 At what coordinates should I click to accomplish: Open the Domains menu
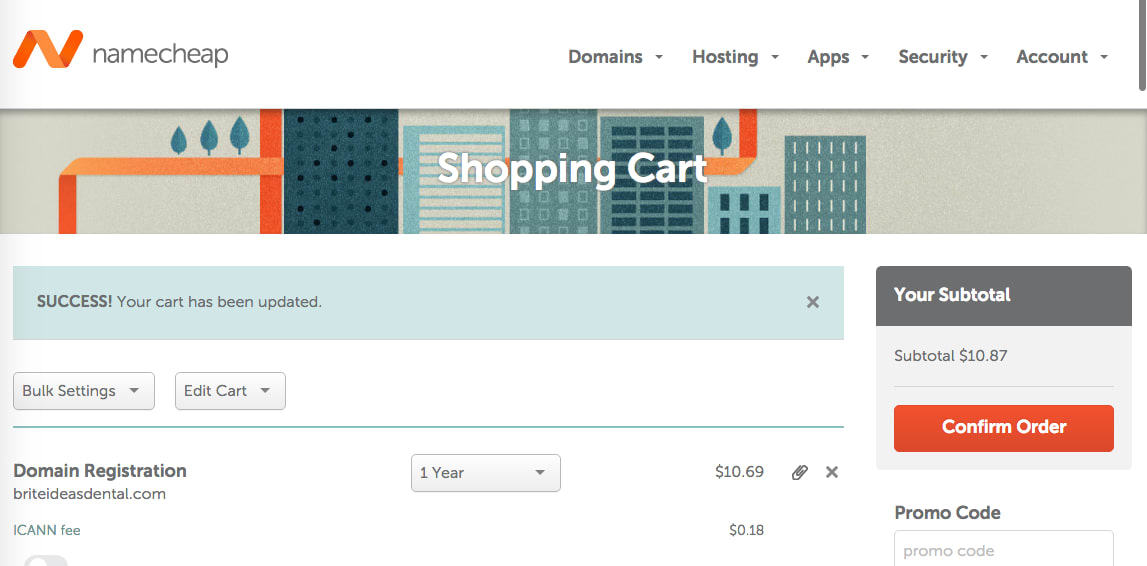coord(615,57)
